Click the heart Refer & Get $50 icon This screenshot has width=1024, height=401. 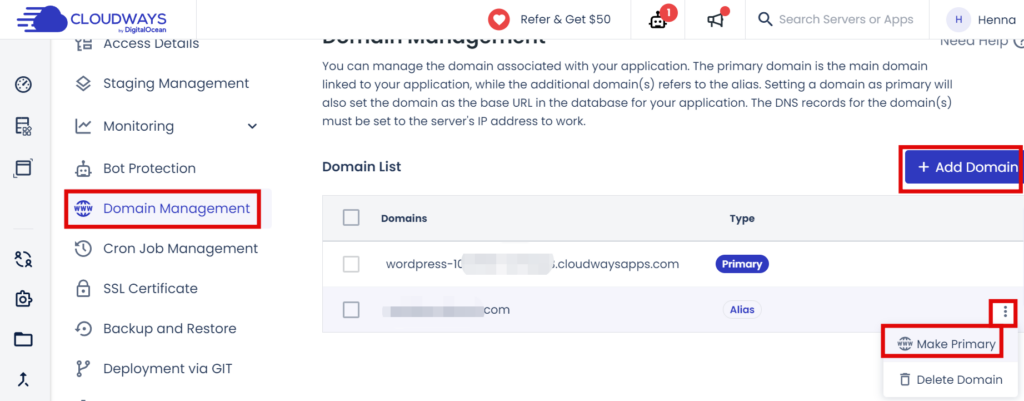click(x=499, y=20)
